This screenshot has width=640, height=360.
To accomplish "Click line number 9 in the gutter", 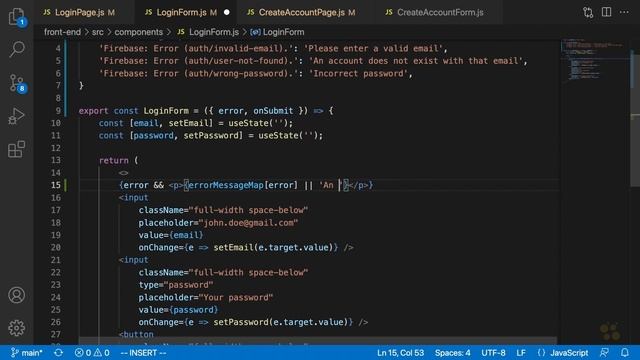I will click(58, 111).
